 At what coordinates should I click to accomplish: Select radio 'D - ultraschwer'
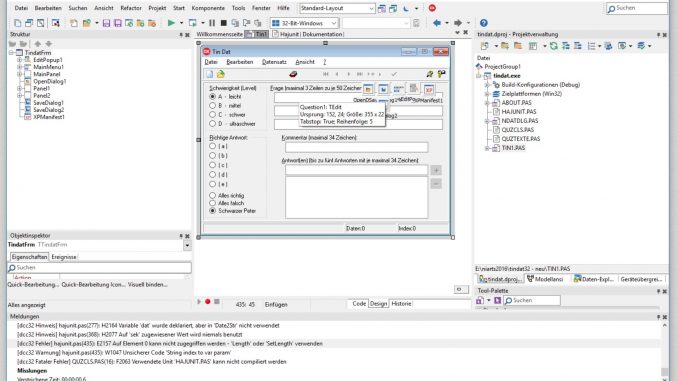(x=212, y=124)
